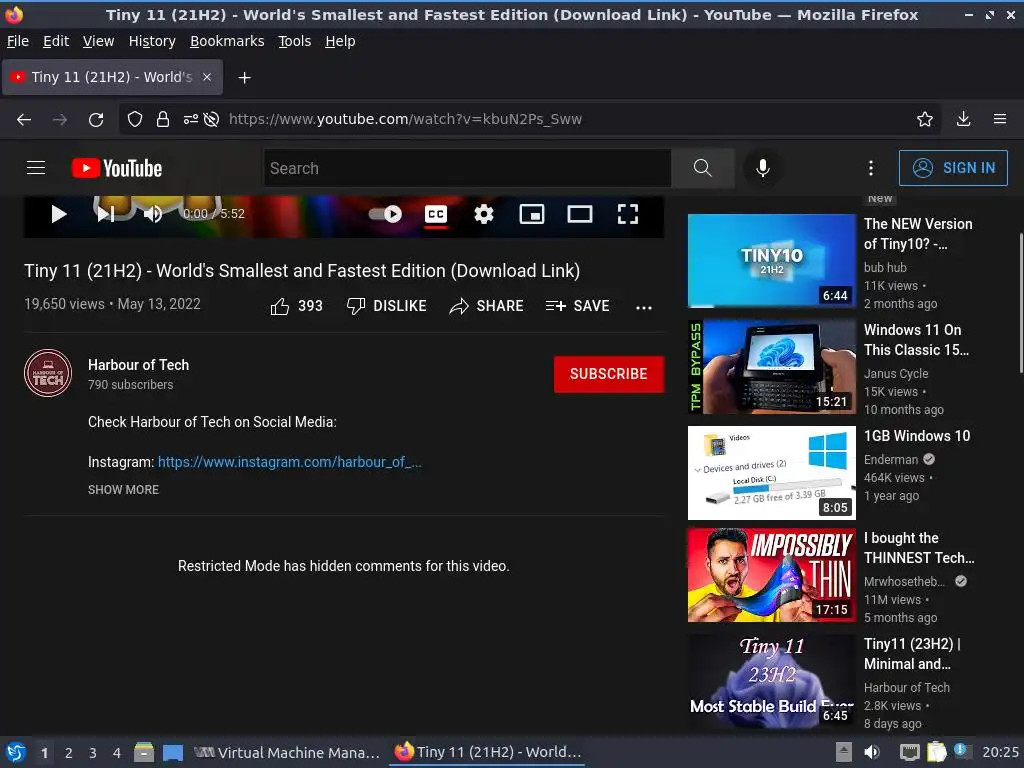
Task: Open the file manager taskbar icon
Action: (144, 752)
